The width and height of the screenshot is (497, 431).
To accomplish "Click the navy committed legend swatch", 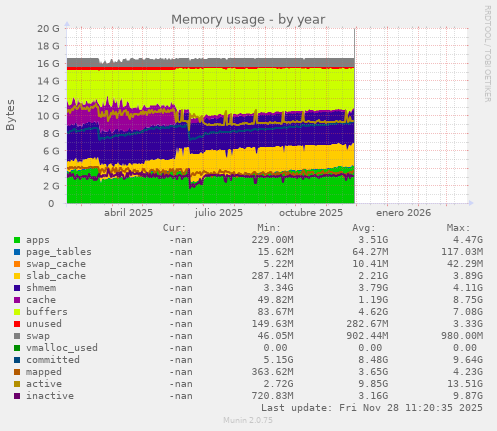I will [x=17, y=360].
